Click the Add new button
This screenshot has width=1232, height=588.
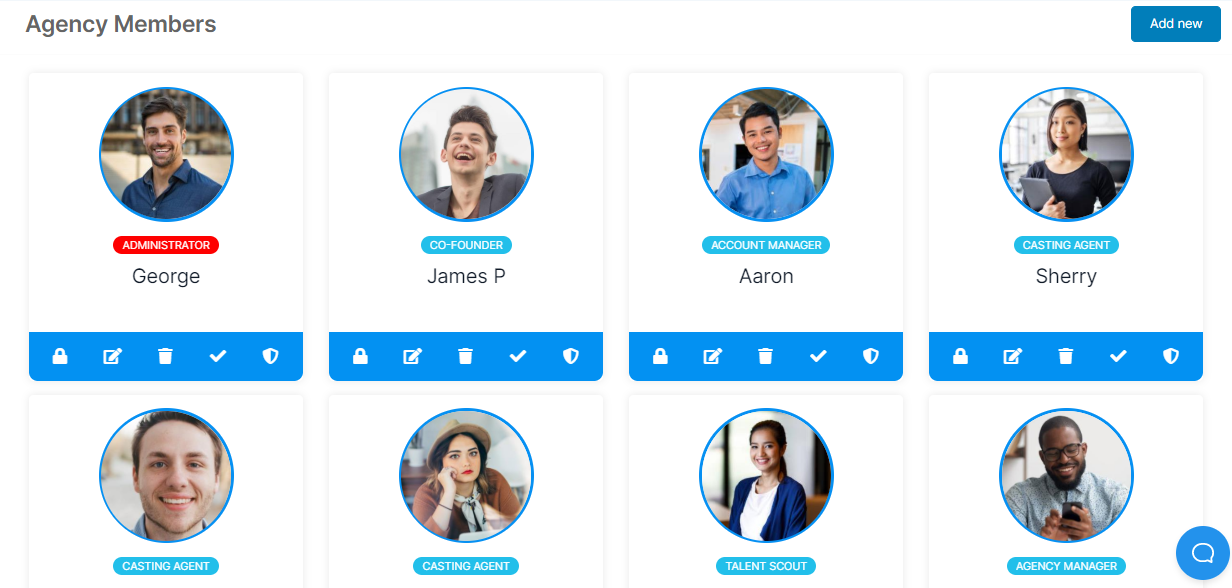(1176, 24)
